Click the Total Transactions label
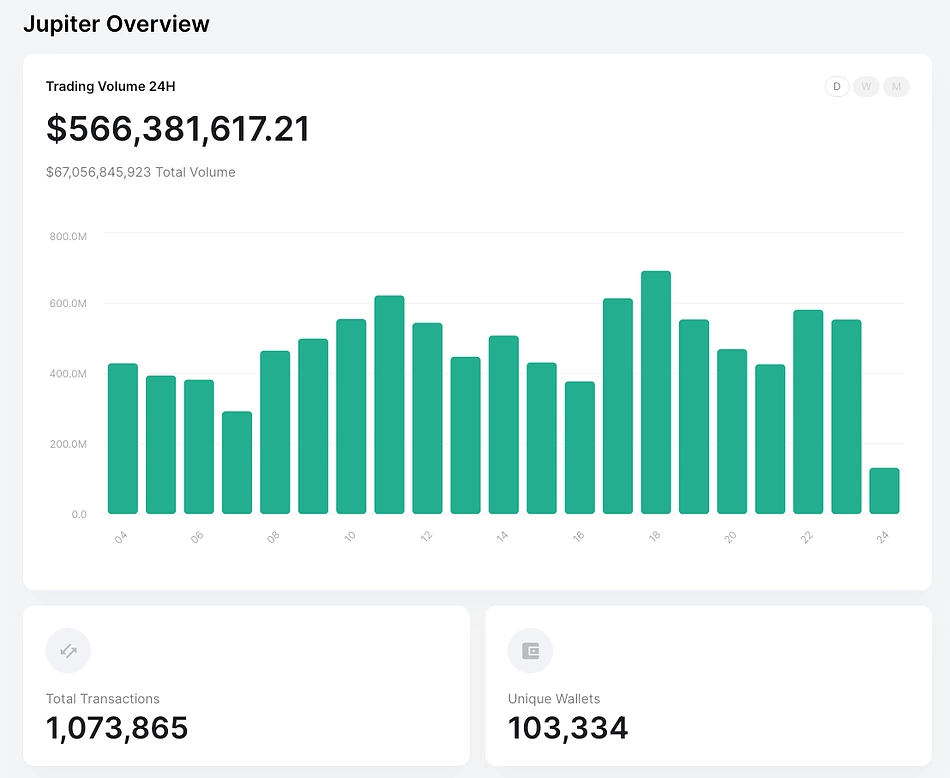950x778 pixels. [103, 699]
